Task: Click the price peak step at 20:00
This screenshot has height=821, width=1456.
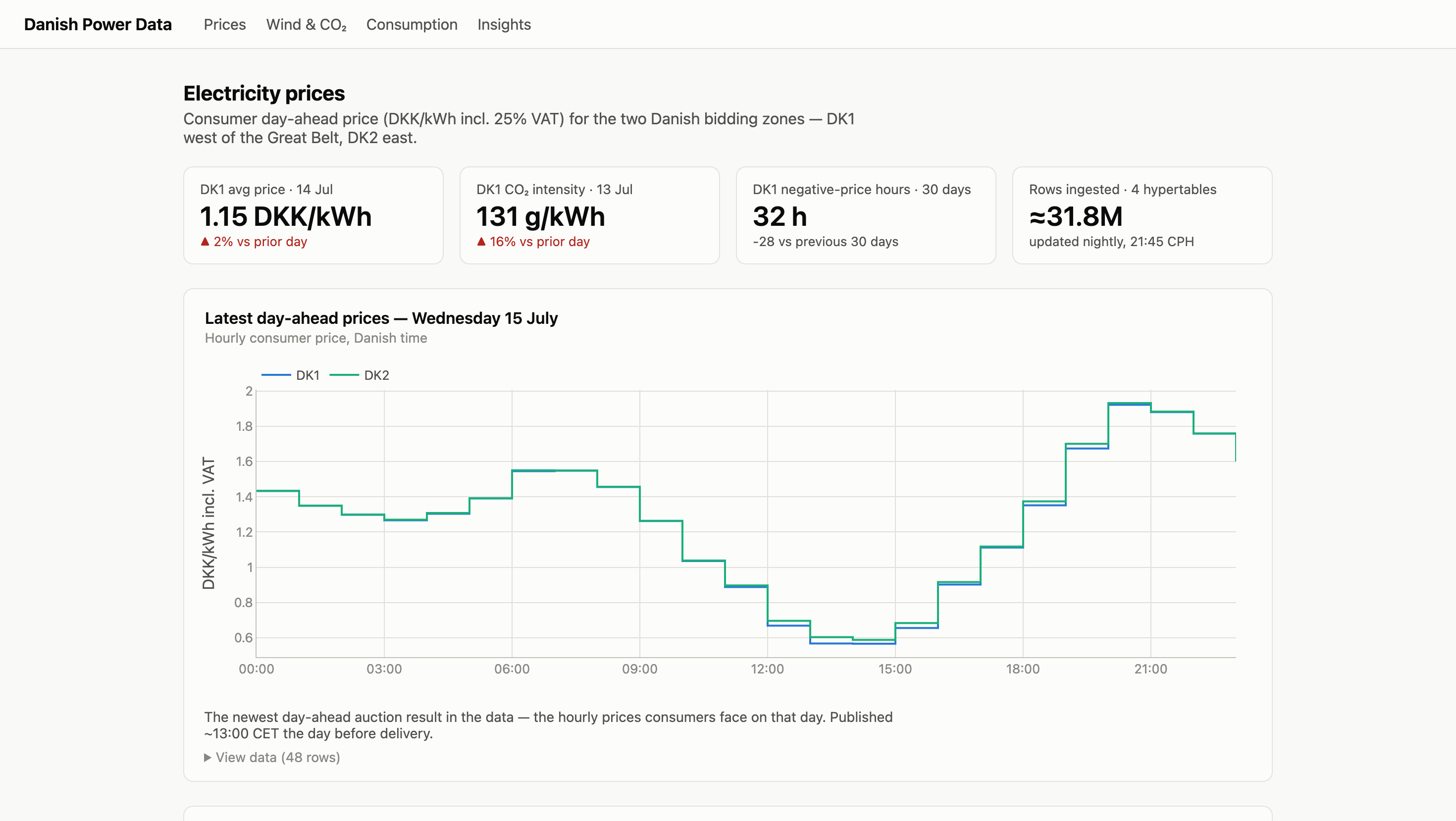Action: pos(1129,404)
